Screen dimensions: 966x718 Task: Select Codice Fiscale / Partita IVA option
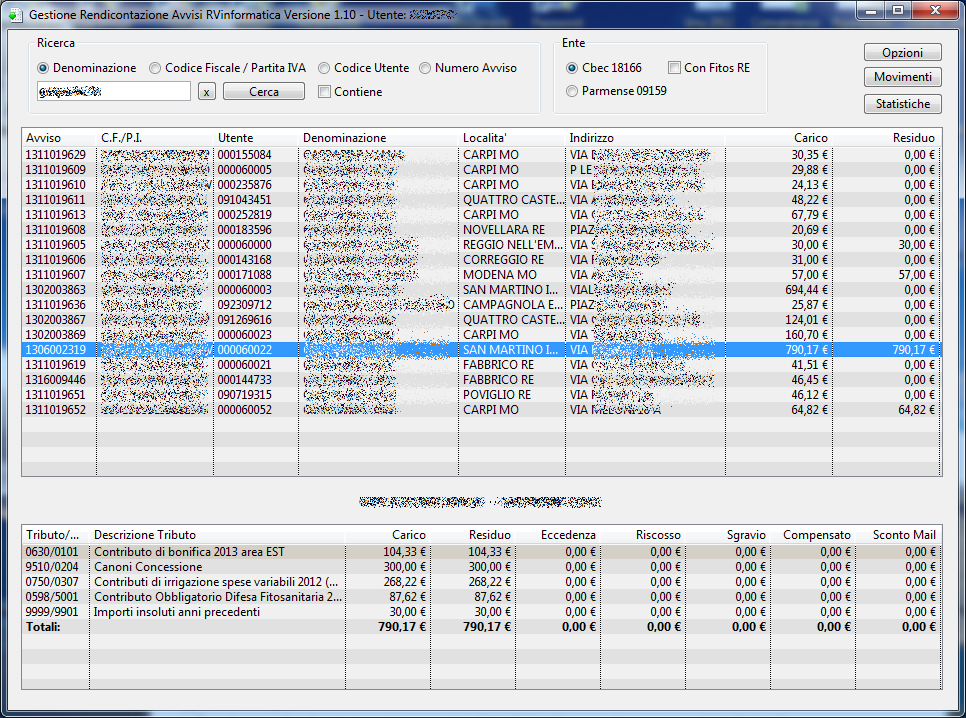227,68
